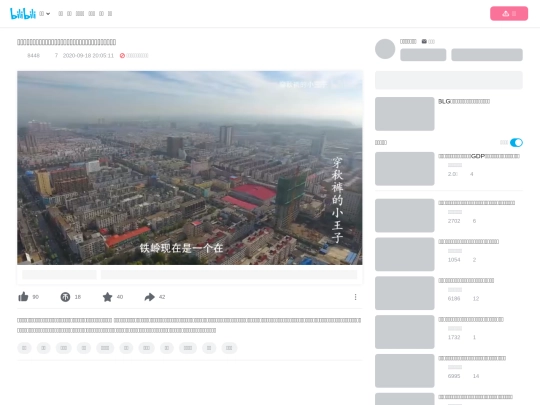Click the first navigation item after the dropdown
The image size is (540, 405).
click(x=61, y=14)
